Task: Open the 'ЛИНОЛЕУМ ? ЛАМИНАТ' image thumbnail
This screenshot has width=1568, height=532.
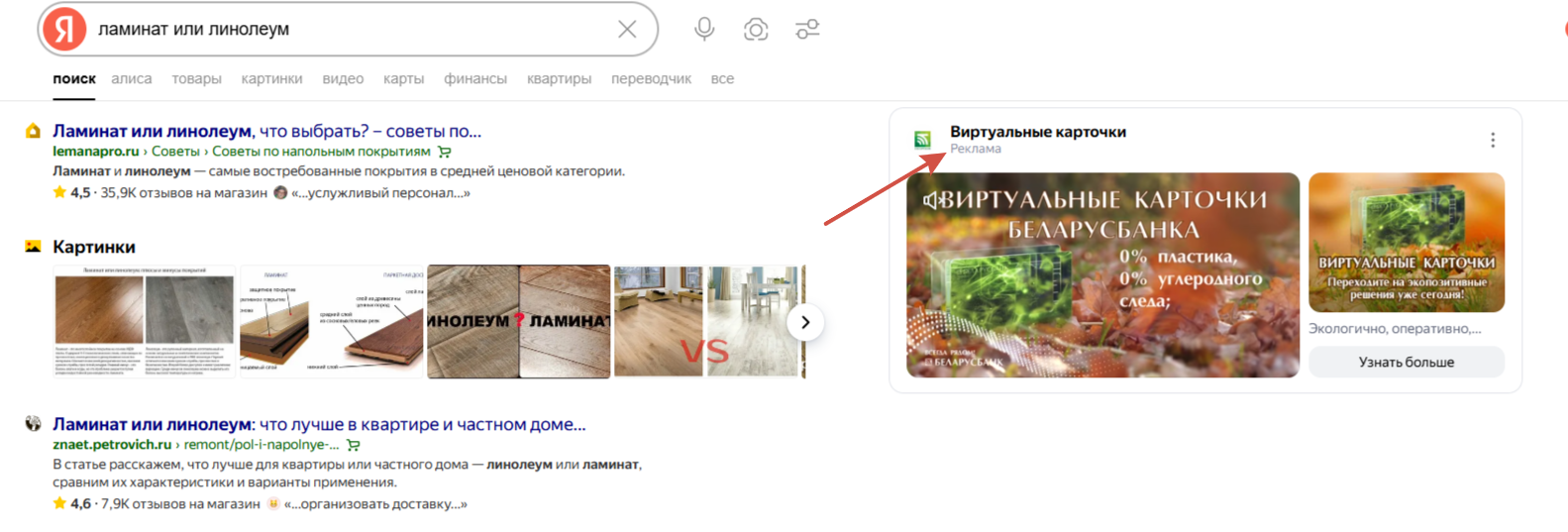Action: pyautogui.click(x=518, y=321)
